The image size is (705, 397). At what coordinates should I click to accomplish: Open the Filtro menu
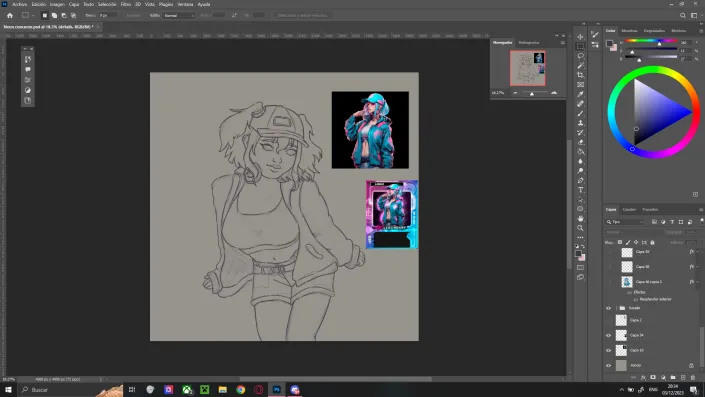point(125,4)
